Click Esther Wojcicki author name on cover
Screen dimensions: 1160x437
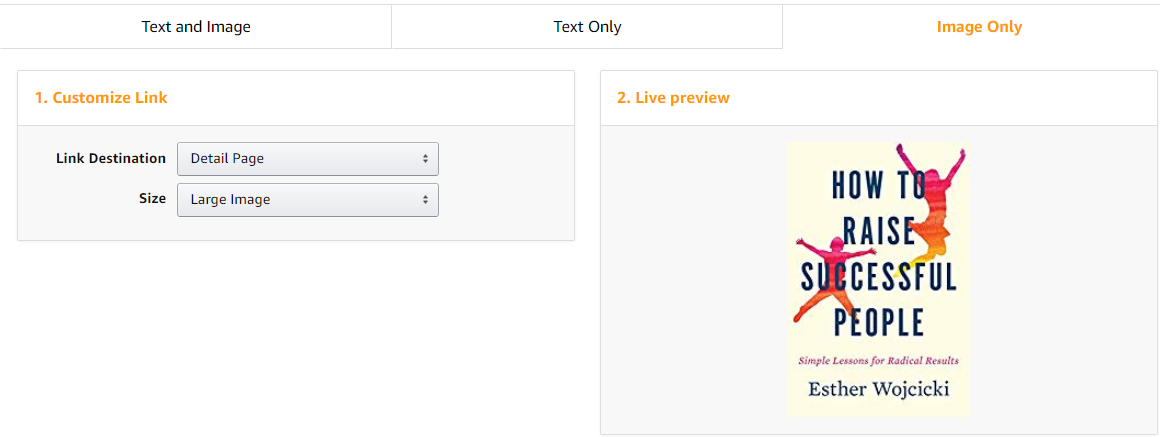(877, 388)
